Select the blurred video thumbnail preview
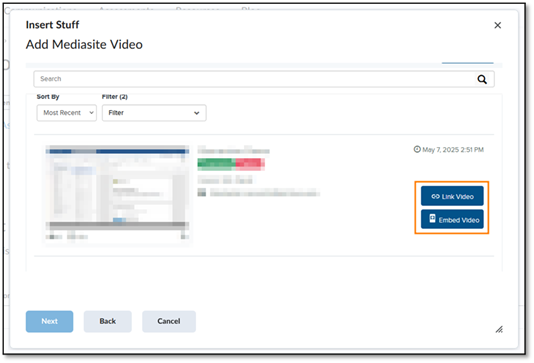Viewport: 534px width, 363px height. [x=117, y=193]
